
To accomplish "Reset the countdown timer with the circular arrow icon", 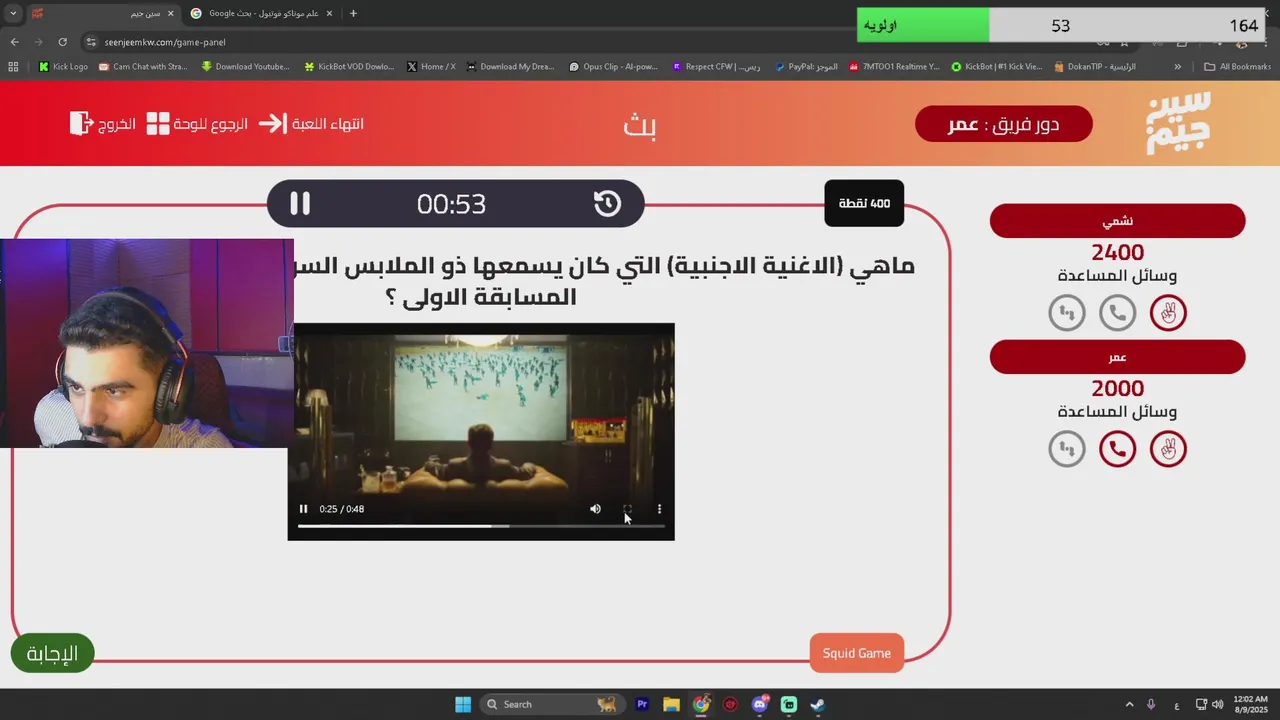I will 607,204.
